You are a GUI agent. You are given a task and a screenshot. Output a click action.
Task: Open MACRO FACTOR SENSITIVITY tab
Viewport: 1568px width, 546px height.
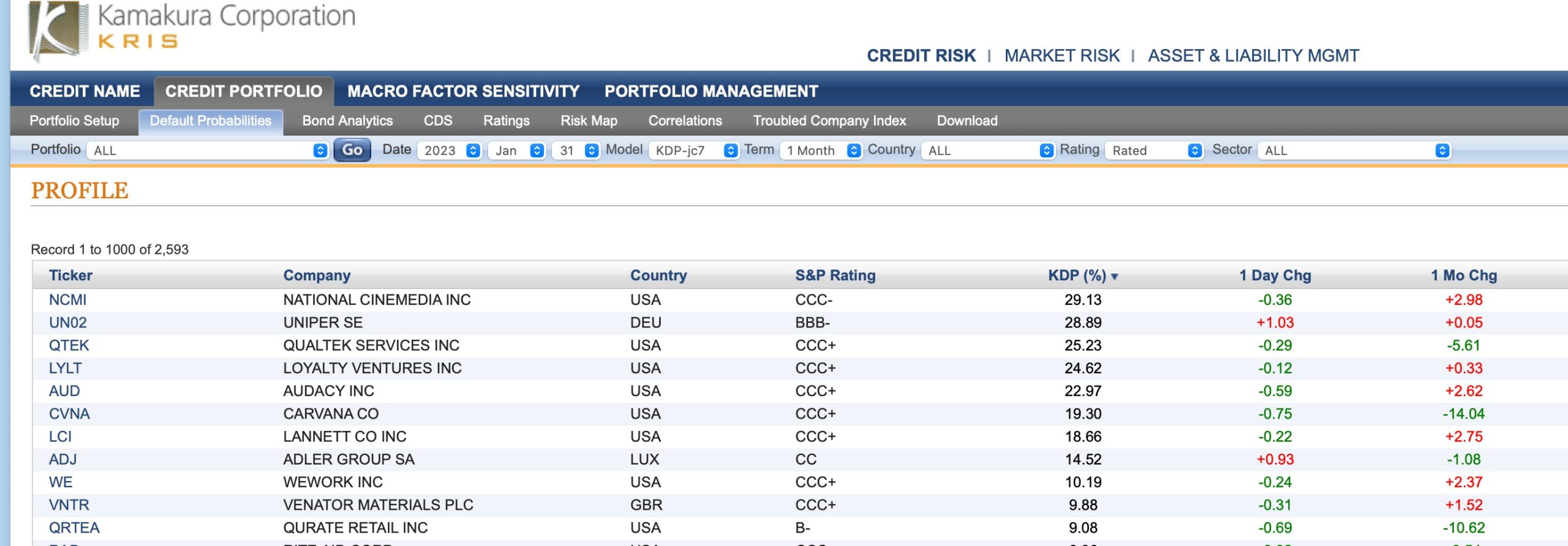463,91
